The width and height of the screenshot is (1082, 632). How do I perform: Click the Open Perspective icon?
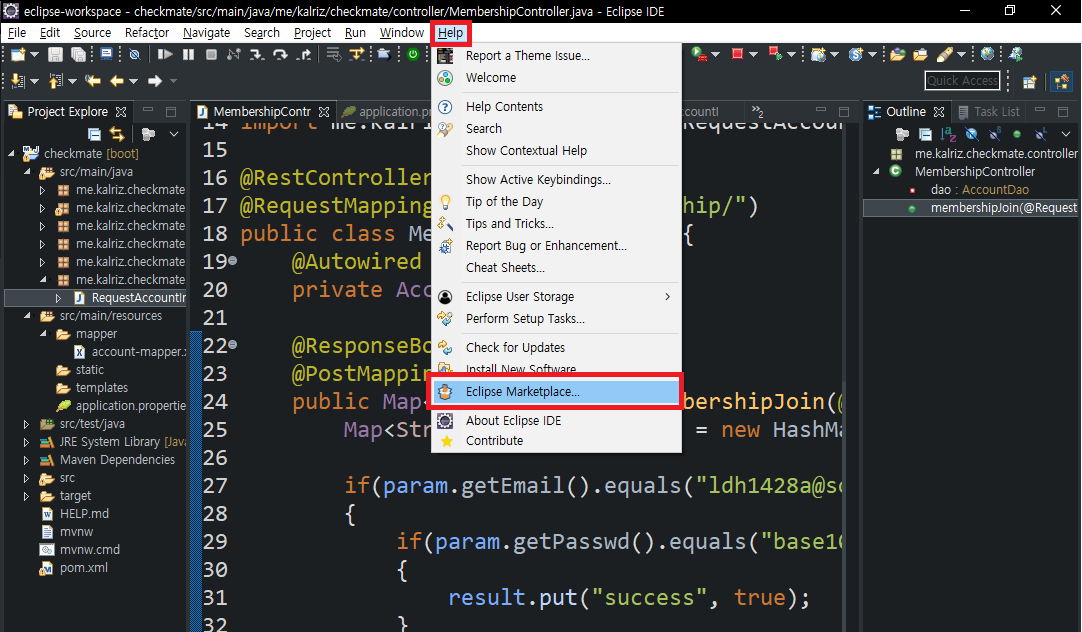(x=1030, y=81)
